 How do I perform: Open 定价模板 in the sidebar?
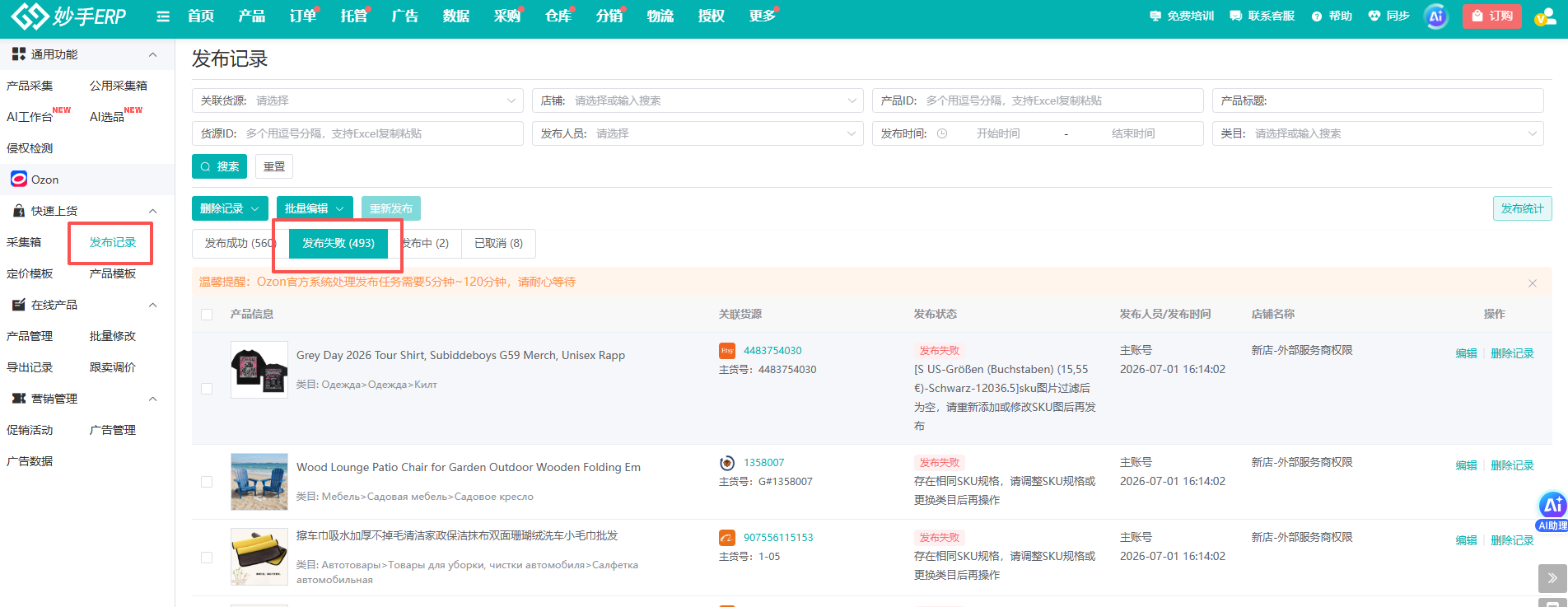30,273
